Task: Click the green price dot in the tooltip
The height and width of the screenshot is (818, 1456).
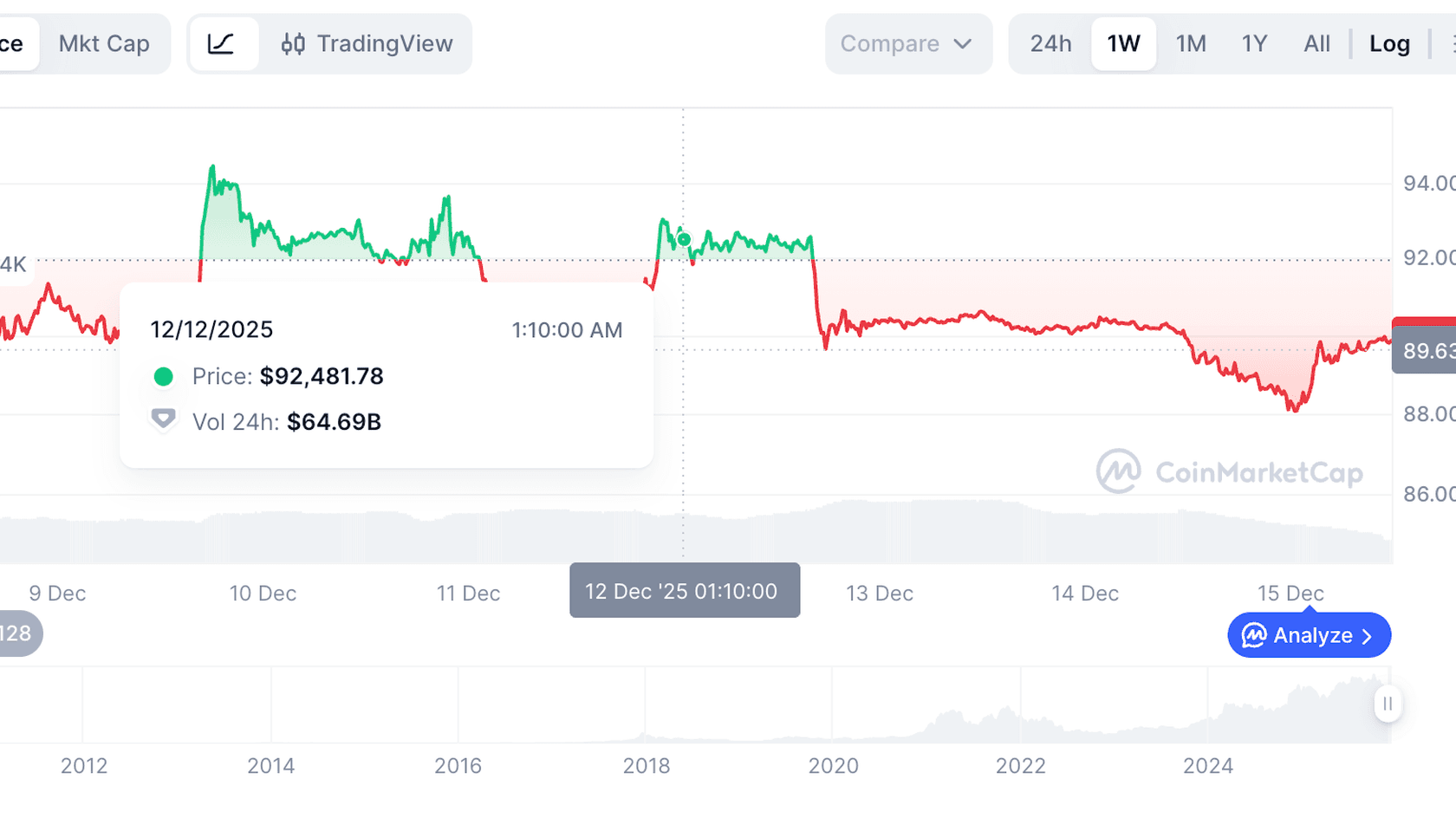Action: click(164, 376)
